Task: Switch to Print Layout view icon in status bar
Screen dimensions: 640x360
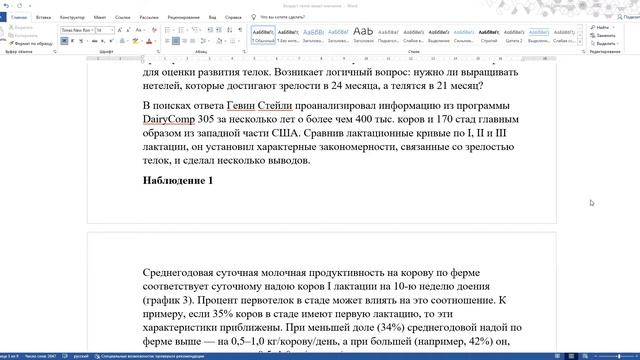Action: pyautogui.click(x=571, y=356)
